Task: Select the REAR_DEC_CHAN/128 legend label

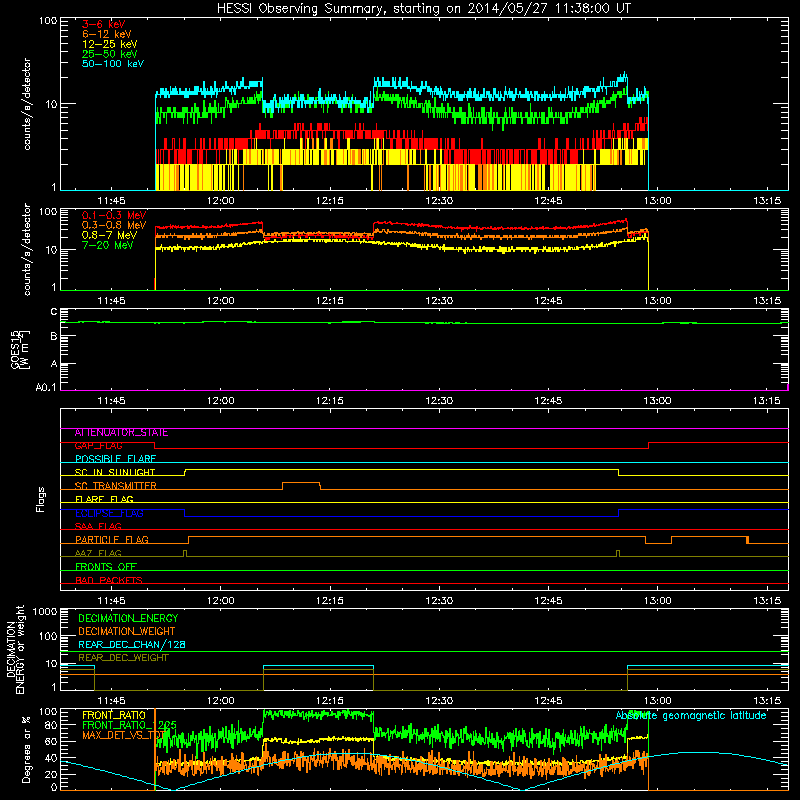Action: tap(132, 645)
